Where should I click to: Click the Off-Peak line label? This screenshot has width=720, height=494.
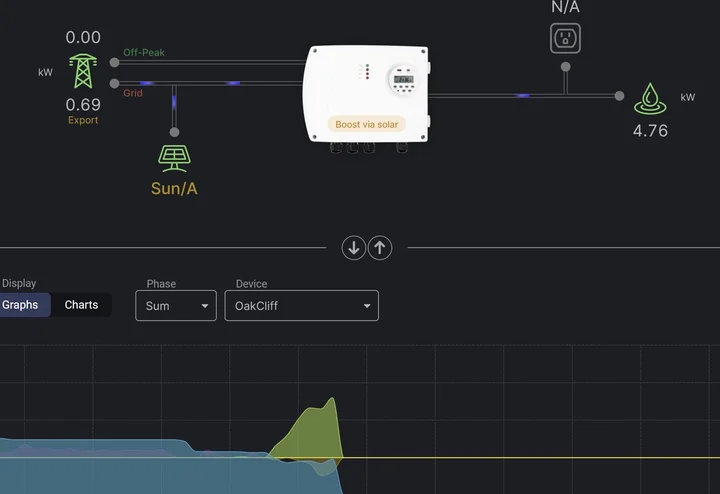pyautogui.click(x=144, y=52)
